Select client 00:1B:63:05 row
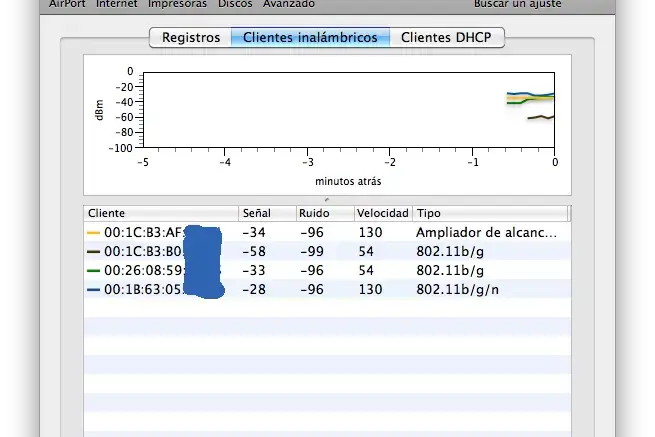The width and height of the screenshot is (655, 437). [x=327, y=290]
